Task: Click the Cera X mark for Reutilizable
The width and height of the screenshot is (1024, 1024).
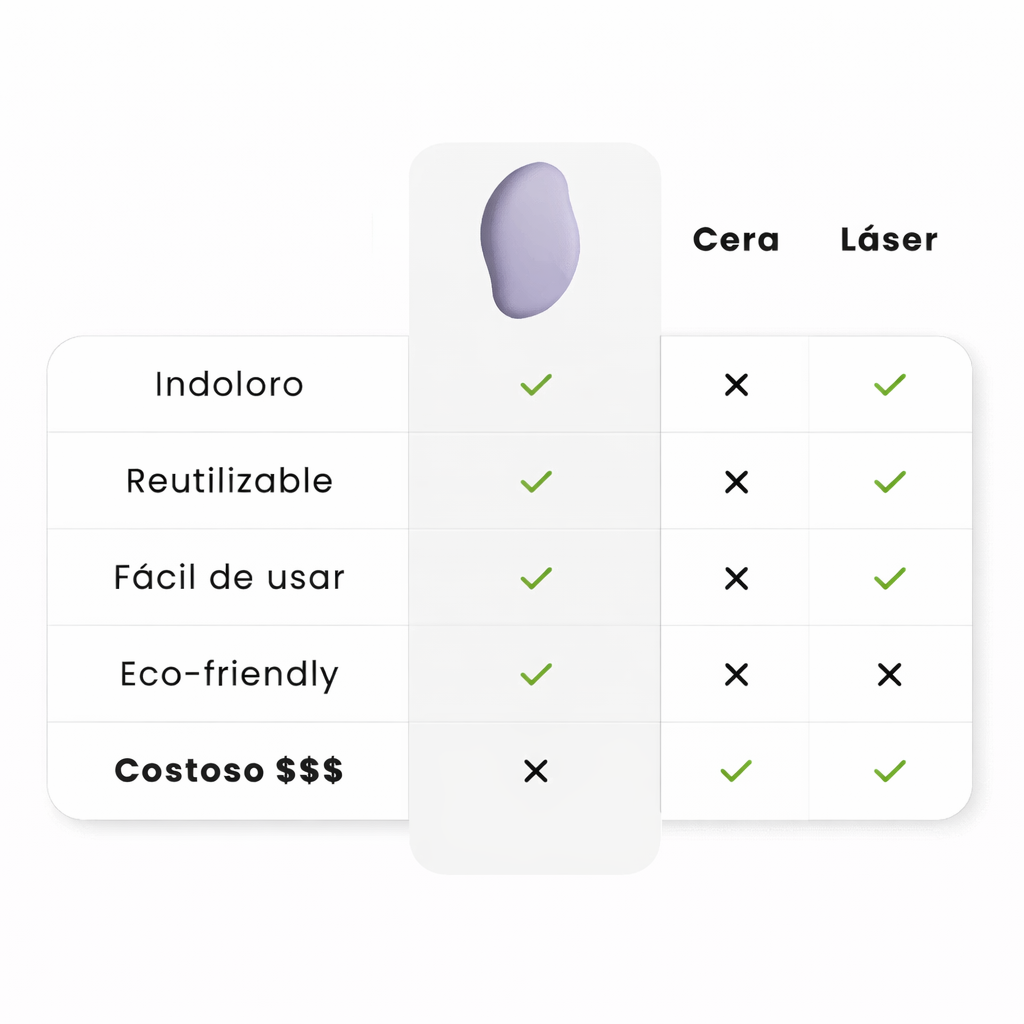Action: tap(736, 482)
